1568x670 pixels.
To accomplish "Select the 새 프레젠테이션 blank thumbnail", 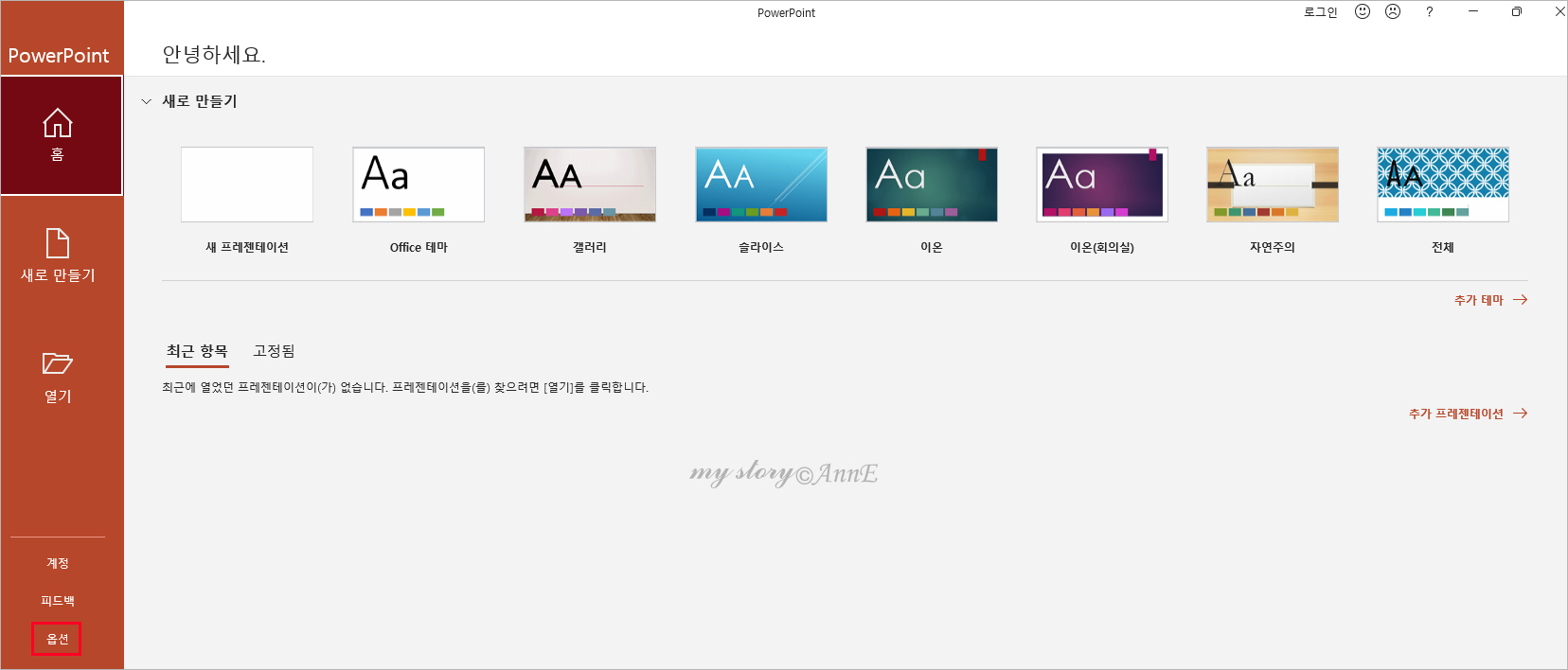I will [247, 185].
